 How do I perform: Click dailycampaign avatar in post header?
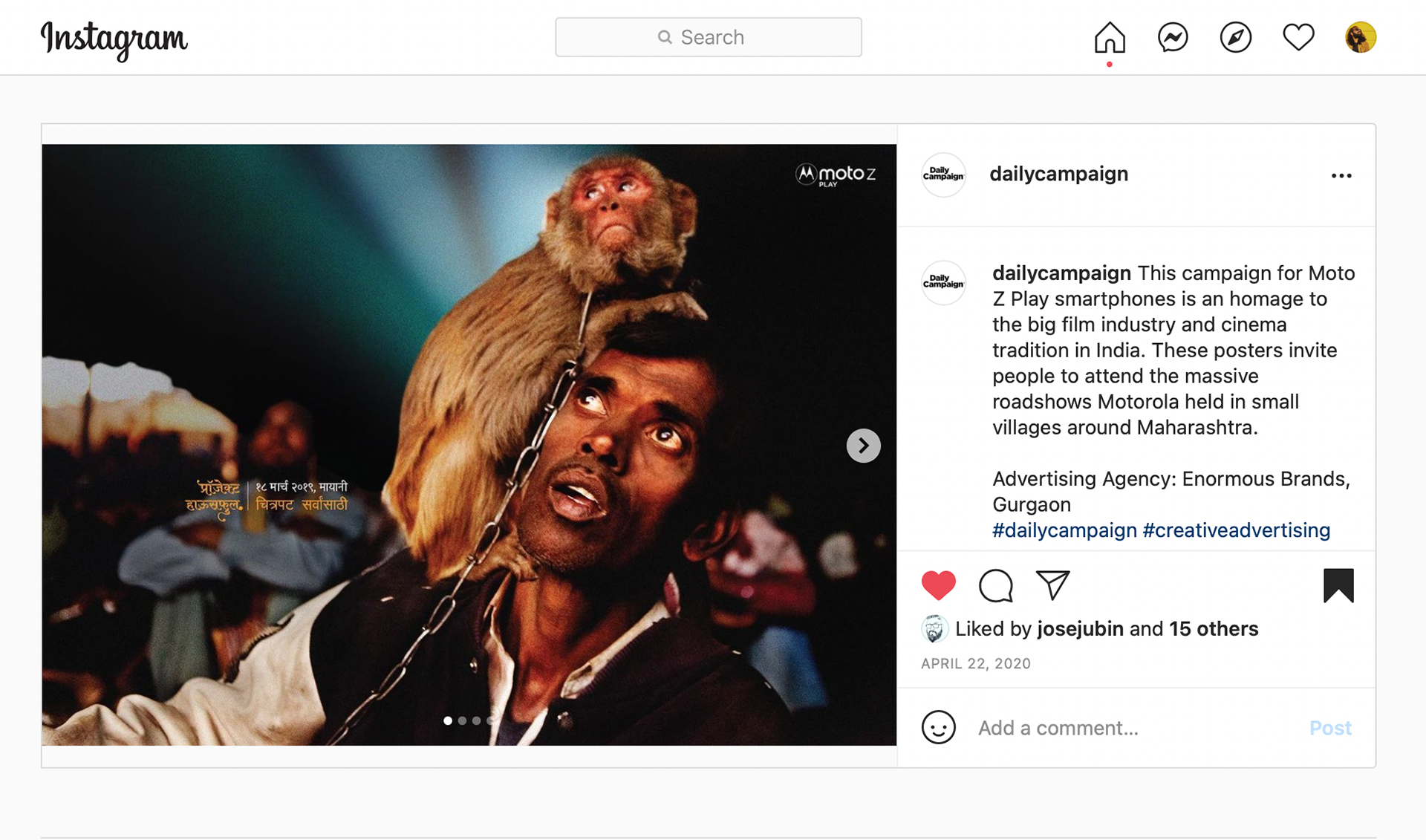[x=943, y=175]
